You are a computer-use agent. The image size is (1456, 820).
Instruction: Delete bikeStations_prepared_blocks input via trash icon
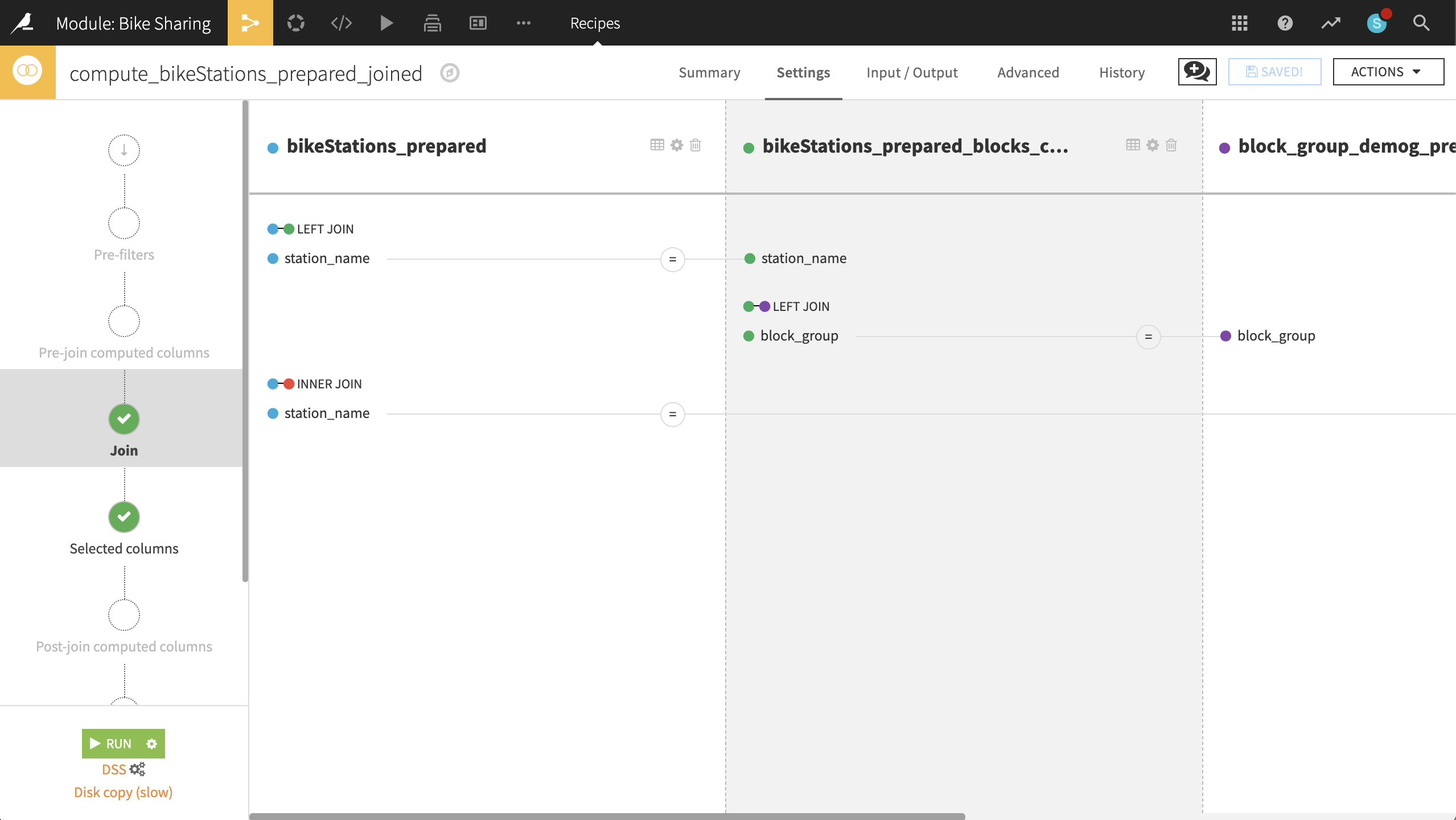(1171, 145)
